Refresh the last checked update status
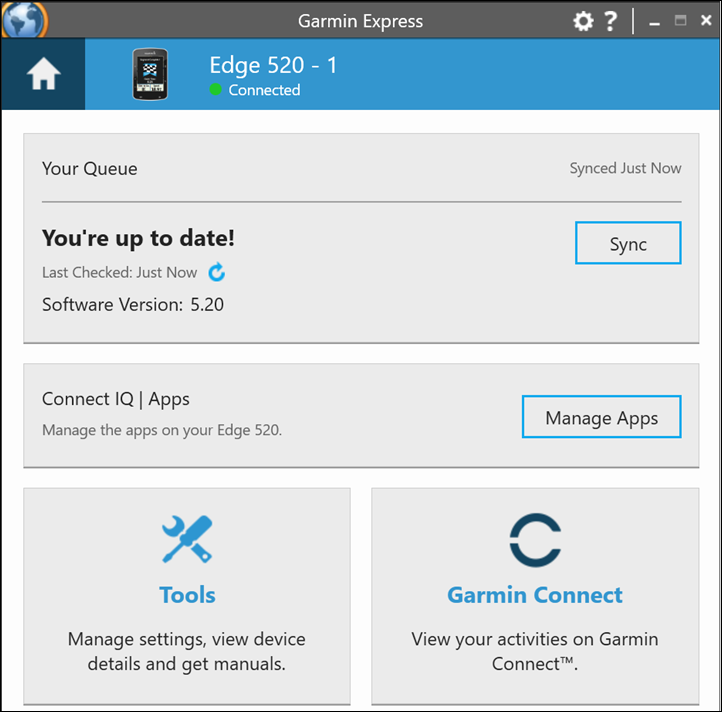The height and width of the screenshot is (712, 722). pos(216,272)
